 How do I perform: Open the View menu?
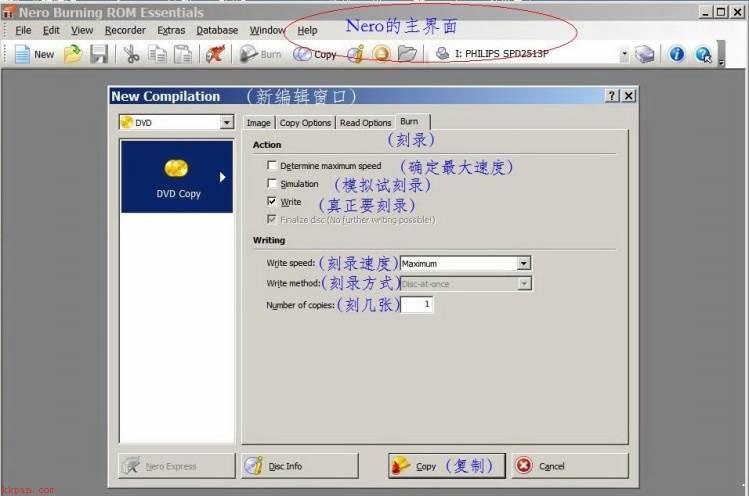tap(82, 31)
